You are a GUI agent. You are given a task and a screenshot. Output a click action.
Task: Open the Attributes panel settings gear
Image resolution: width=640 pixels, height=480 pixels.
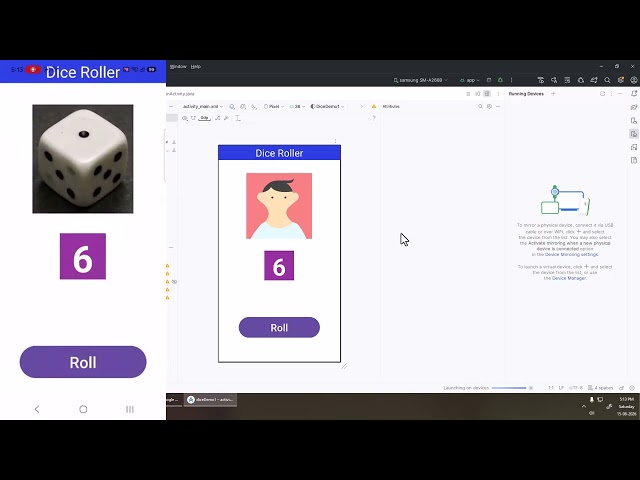pyautogui.click(x=489, y=107)
